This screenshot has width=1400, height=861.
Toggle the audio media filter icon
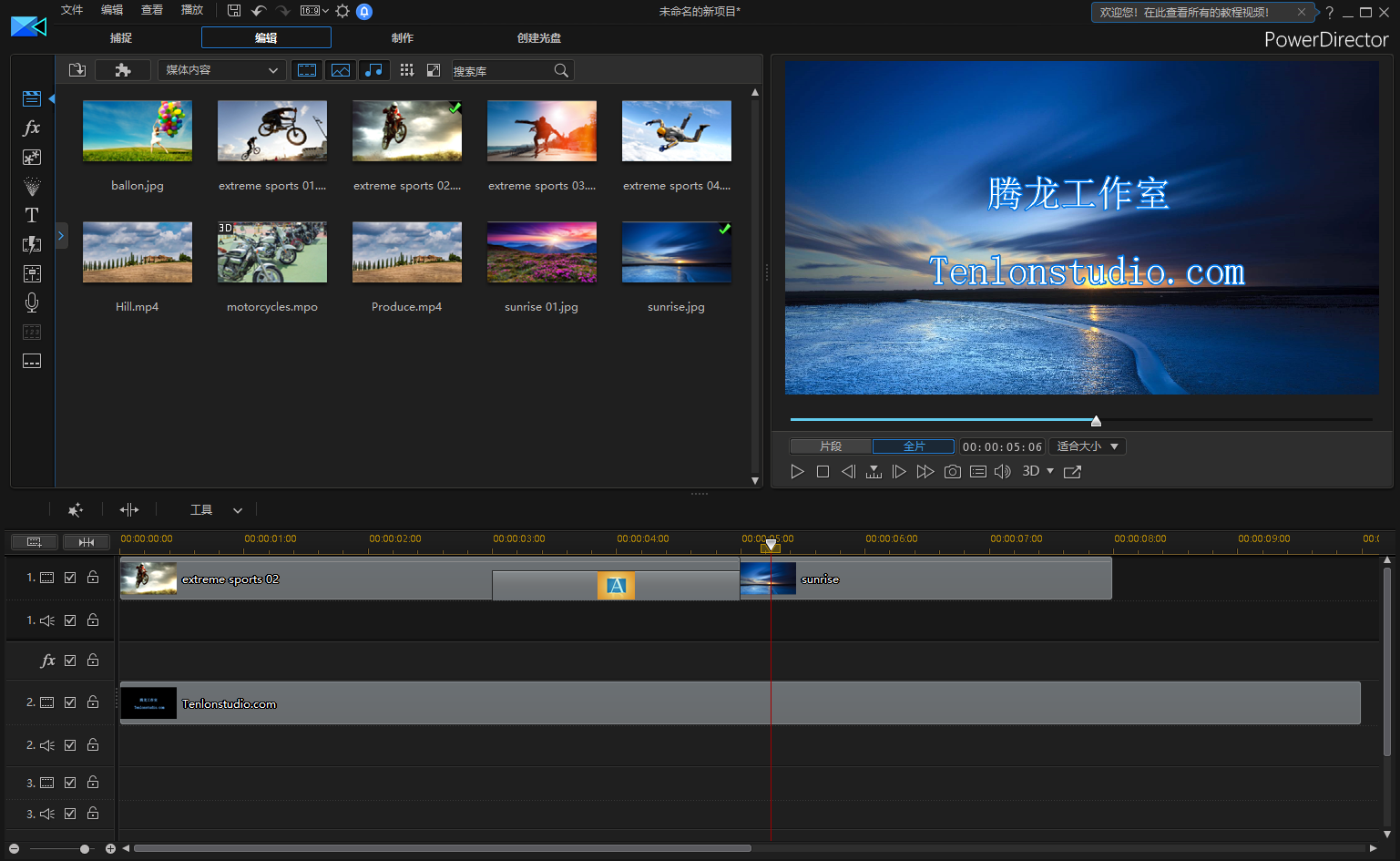click(374, 70)
